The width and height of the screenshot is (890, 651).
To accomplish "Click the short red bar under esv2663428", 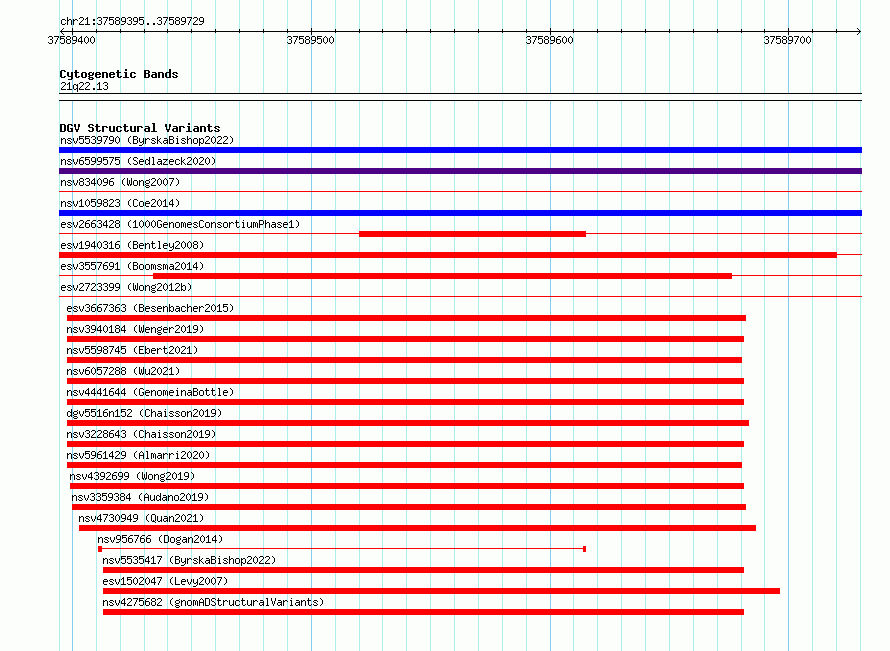I will [x=472, y=234].
